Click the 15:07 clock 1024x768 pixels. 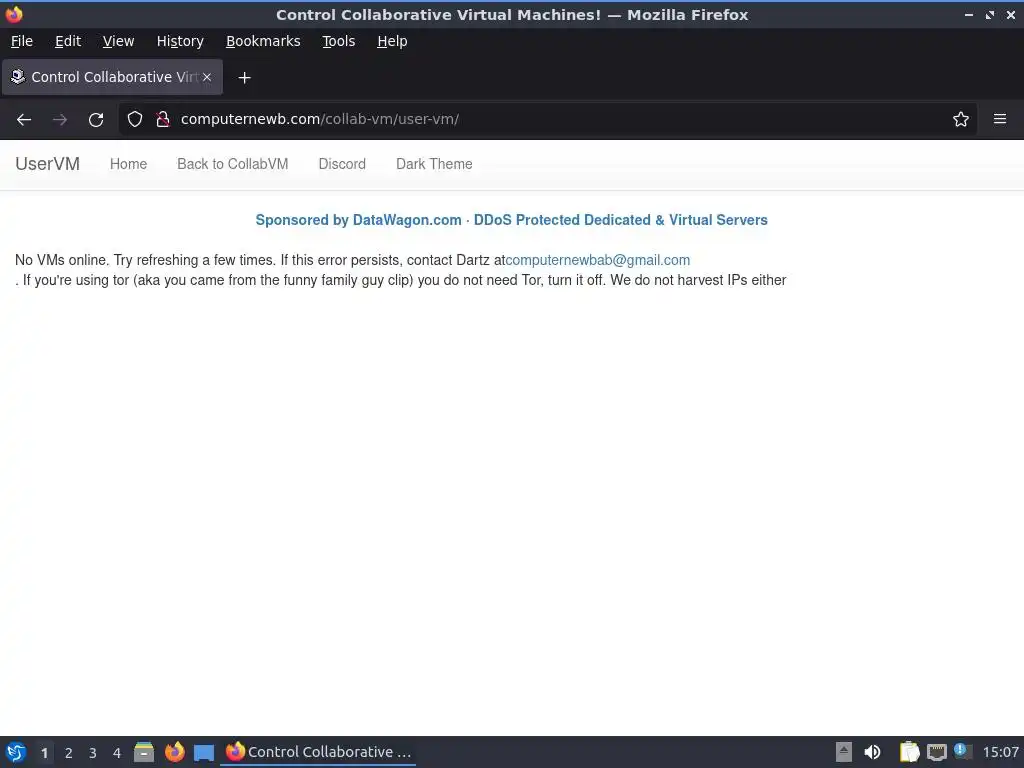1000,752
